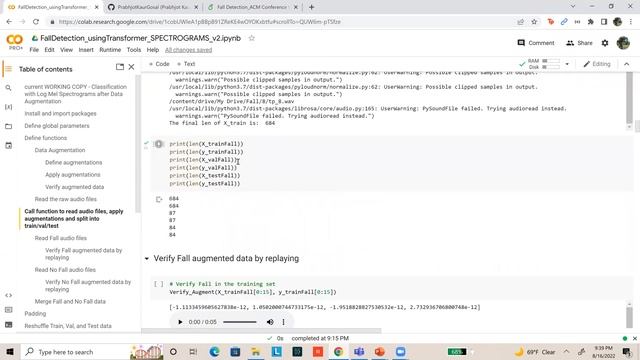This screenshot has width=640, height=360.
Task: Open the View menu
Action: coord(66,50)
